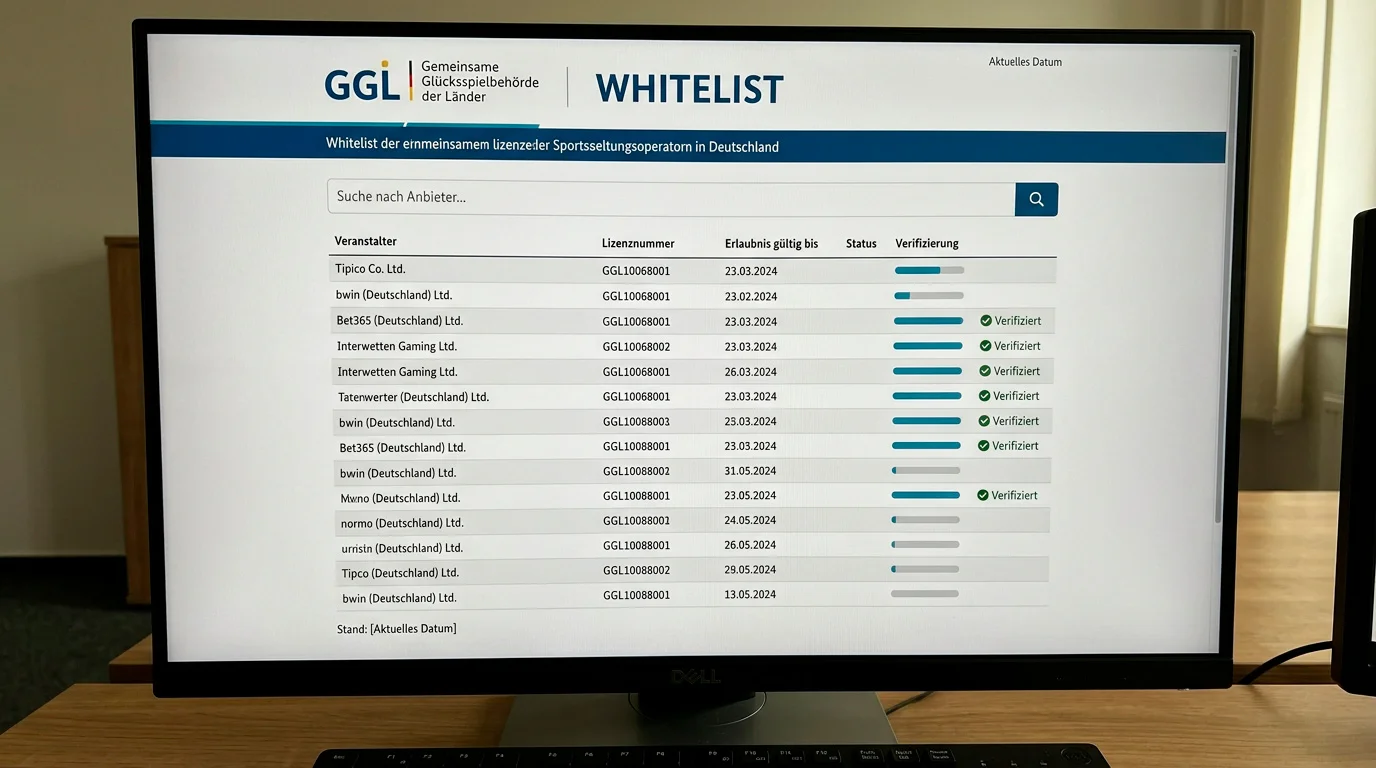Image resolution: width=1376 pixels, height=768 pixels.
Task: Click the date 26.05.2024
Action: [751, 545]
